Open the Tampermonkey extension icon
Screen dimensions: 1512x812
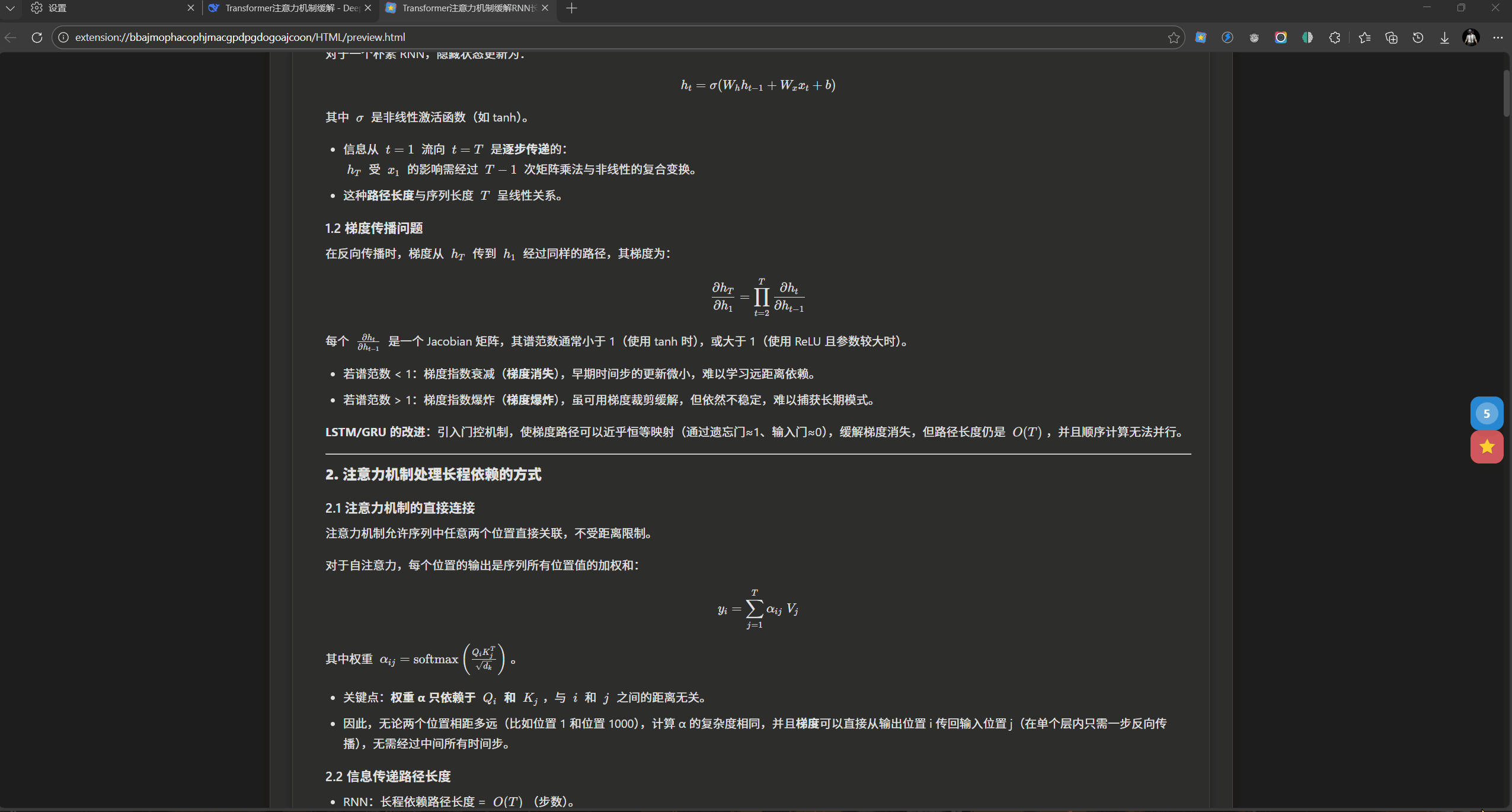pyautogui.click(x=1254, y=37)
